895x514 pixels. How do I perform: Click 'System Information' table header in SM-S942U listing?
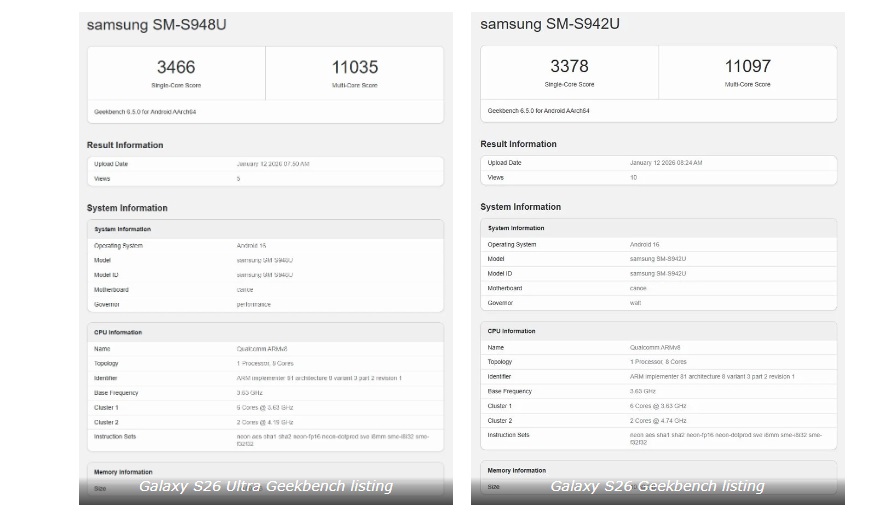click(x=516, y=228)
